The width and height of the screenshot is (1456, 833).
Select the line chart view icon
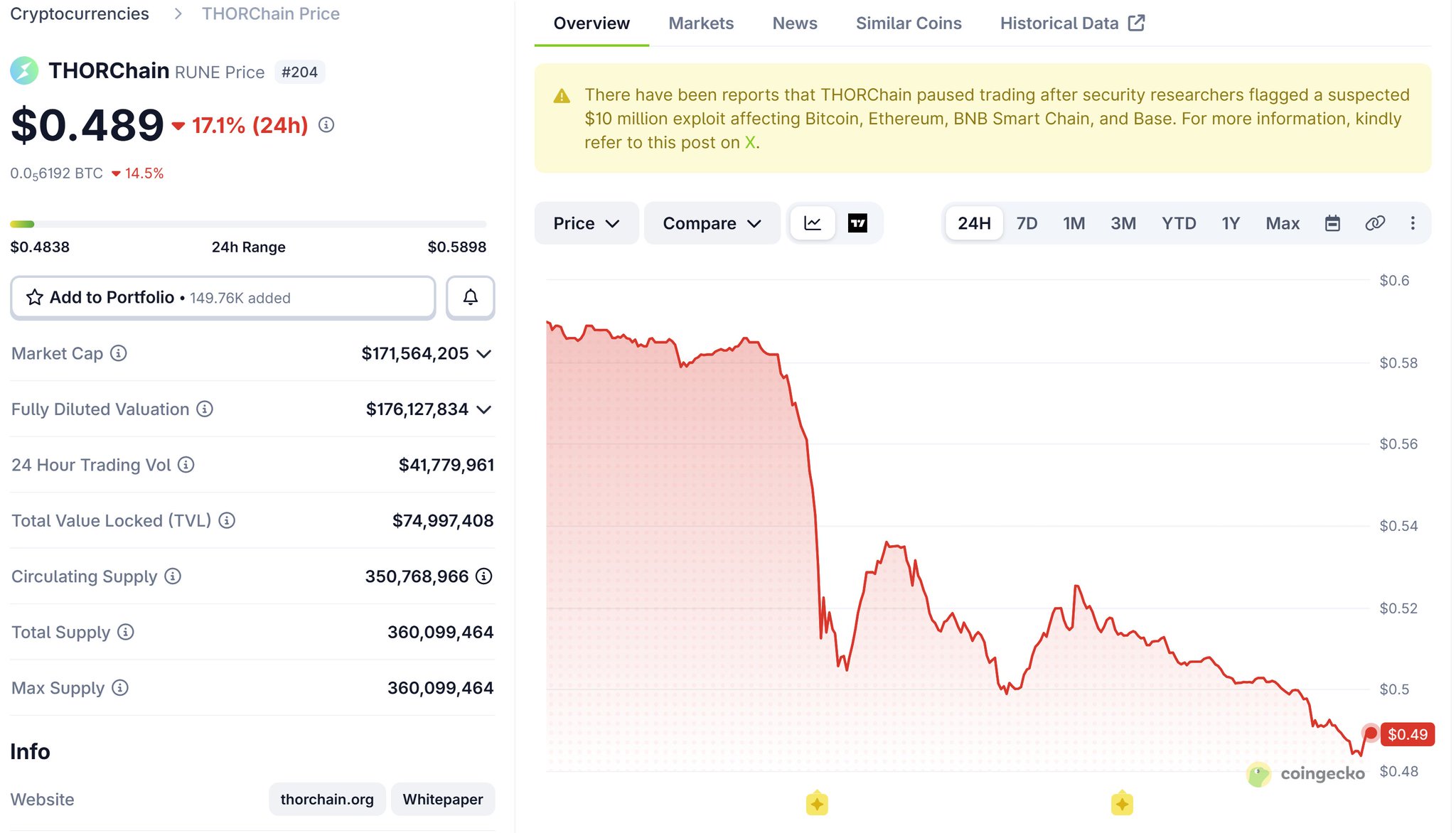tap(813, 223)
